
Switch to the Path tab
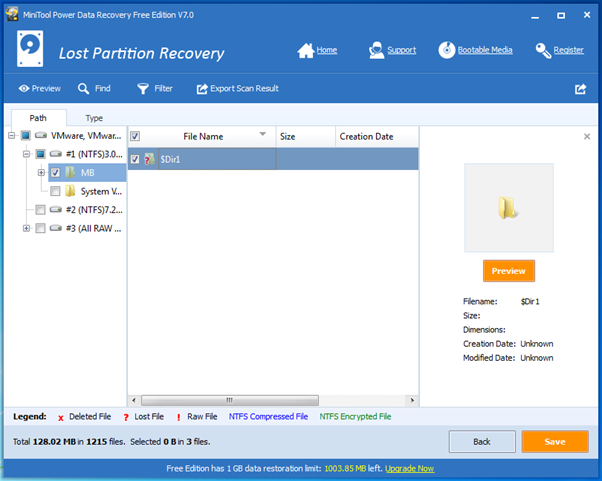click(38, 118)
